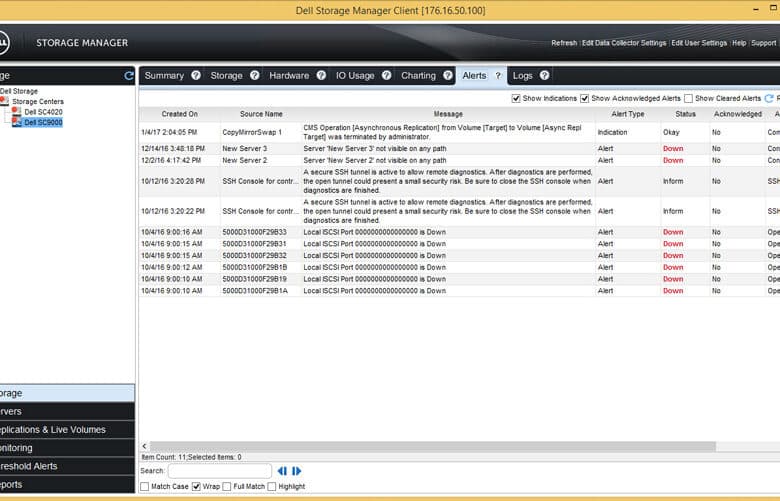Screen dimensions: 780x501
Task: Click in the Search input field
Action: [x=220, y=471]
